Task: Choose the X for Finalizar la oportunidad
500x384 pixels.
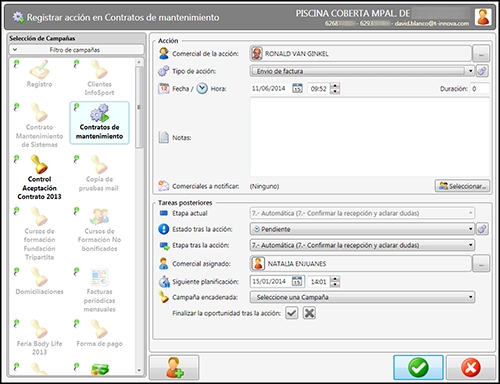Action: point(309,313)
